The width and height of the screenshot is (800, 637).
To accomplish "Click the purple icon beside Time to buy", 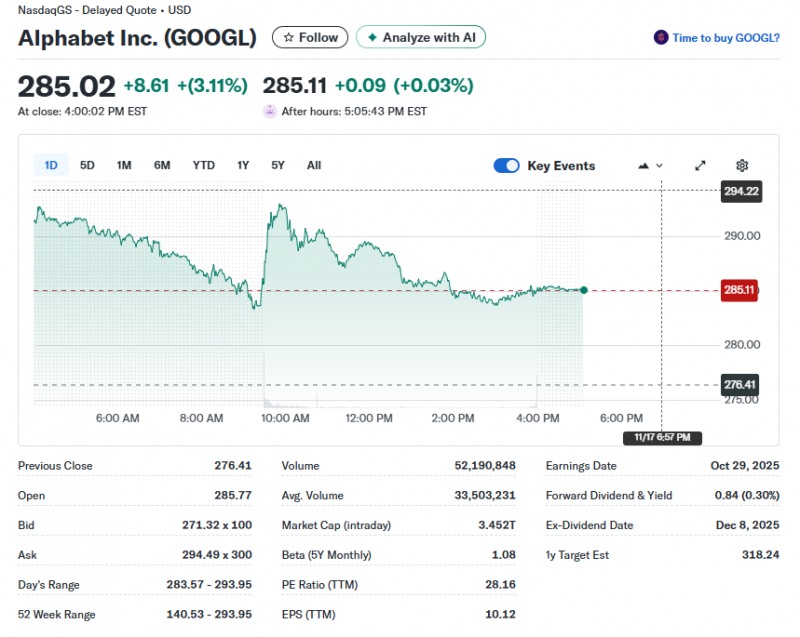I will pyautogui.click(x=660, y=38).
